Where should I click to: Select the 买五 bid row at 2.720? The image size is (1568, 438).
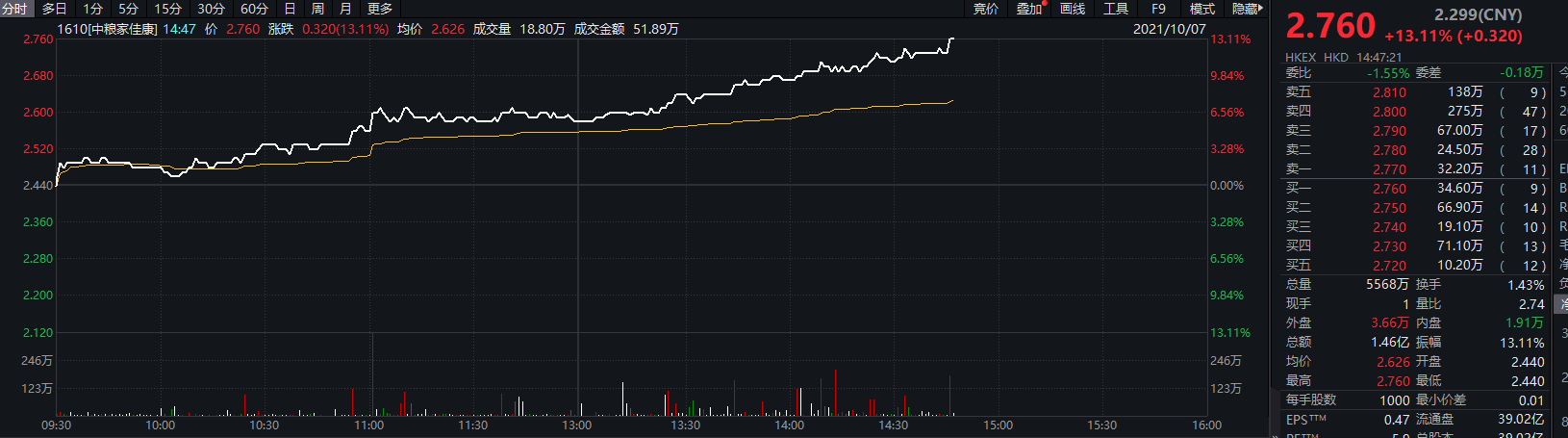pos(1416,266)
